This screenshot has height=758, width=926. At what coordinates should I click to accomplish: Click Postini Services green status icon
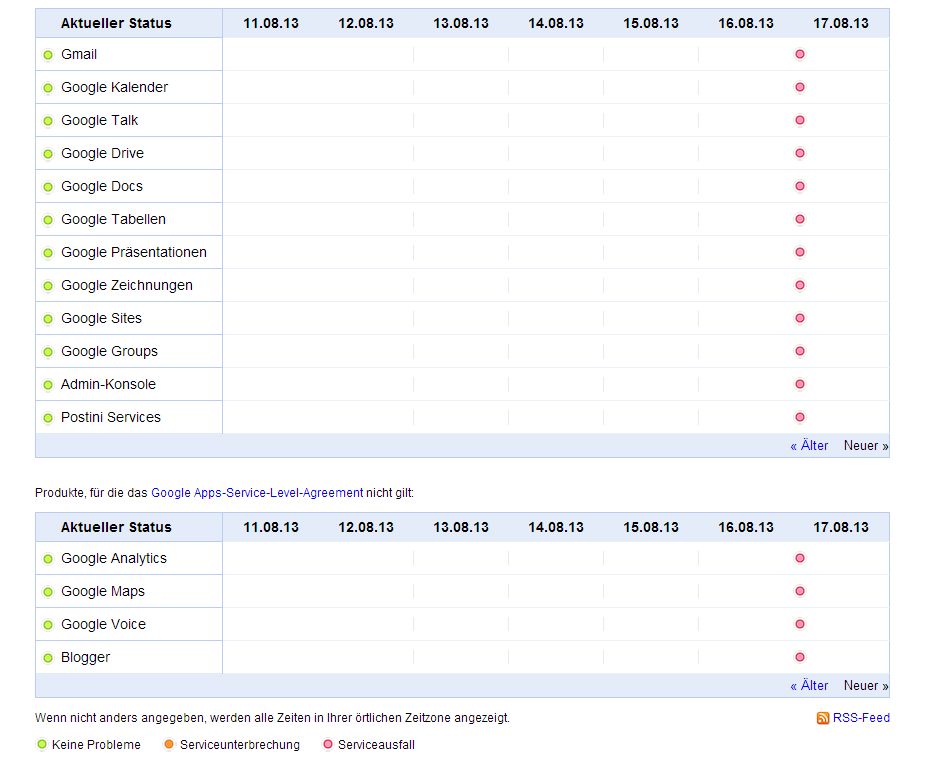(x=48, y=419)
